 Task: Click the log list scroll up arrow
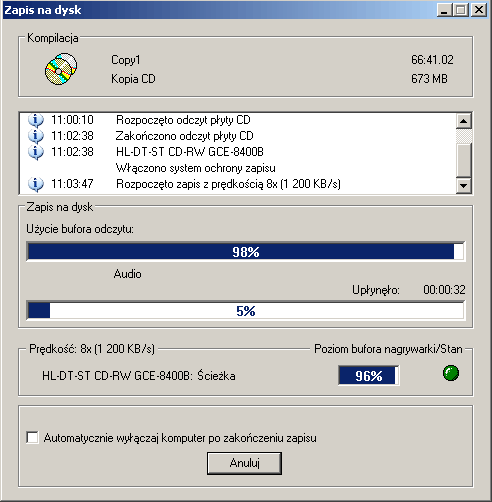[x=463, y=121]
